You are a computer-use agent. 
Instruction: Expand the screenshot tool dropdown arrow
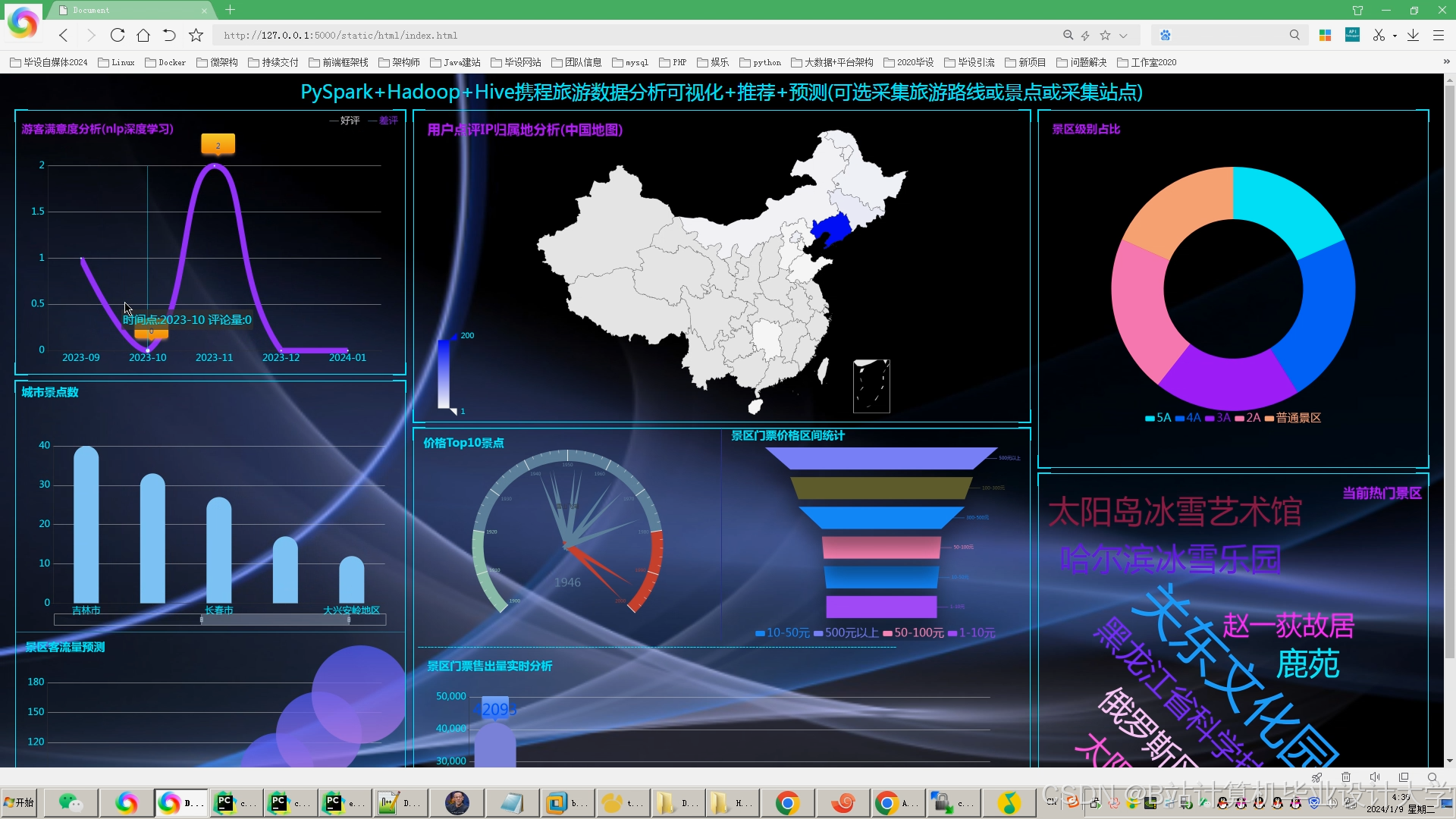(x=1395, y=36)
